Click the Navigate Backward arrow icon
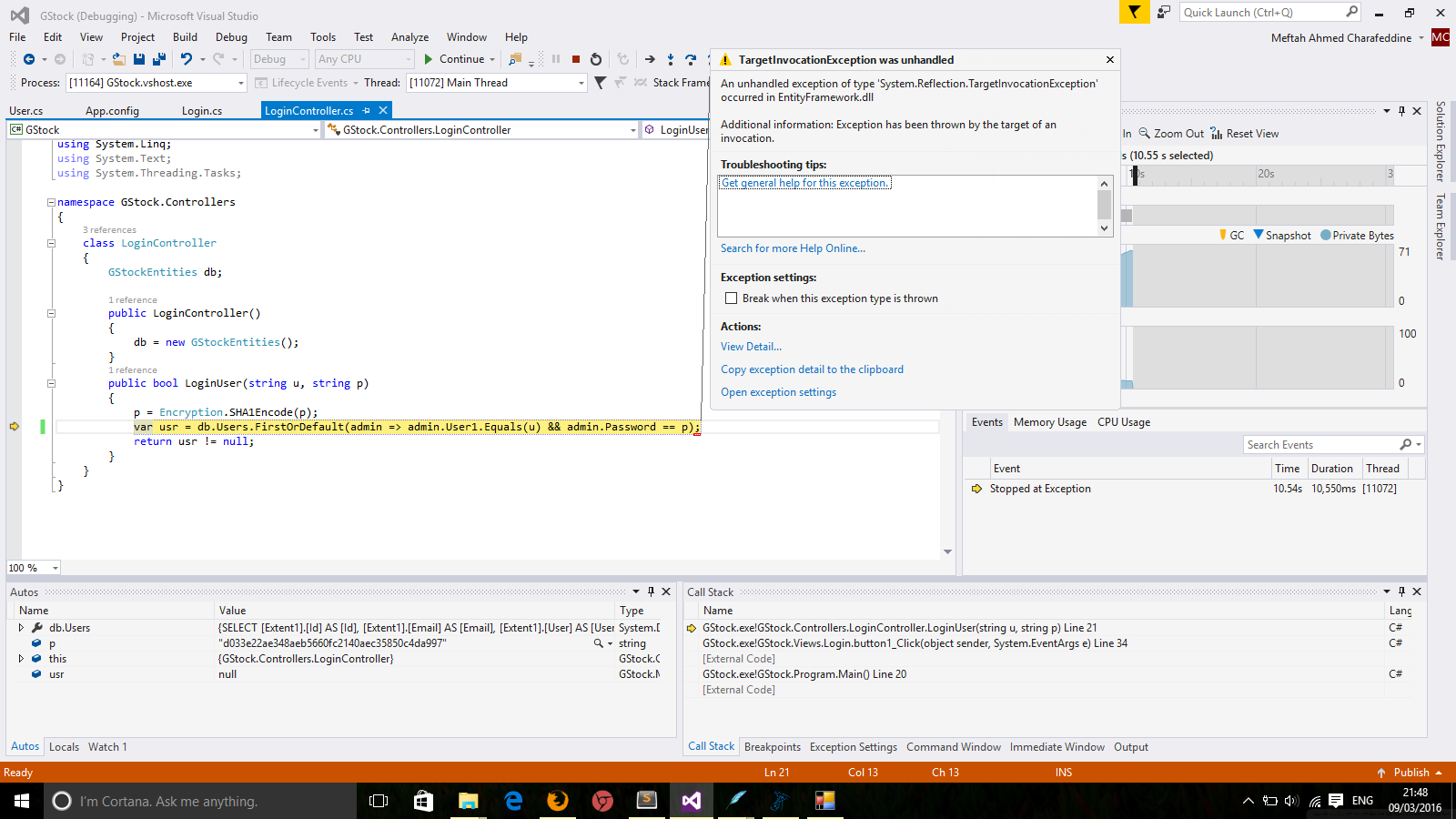The image size is (1456, 819). pos(29,59)
